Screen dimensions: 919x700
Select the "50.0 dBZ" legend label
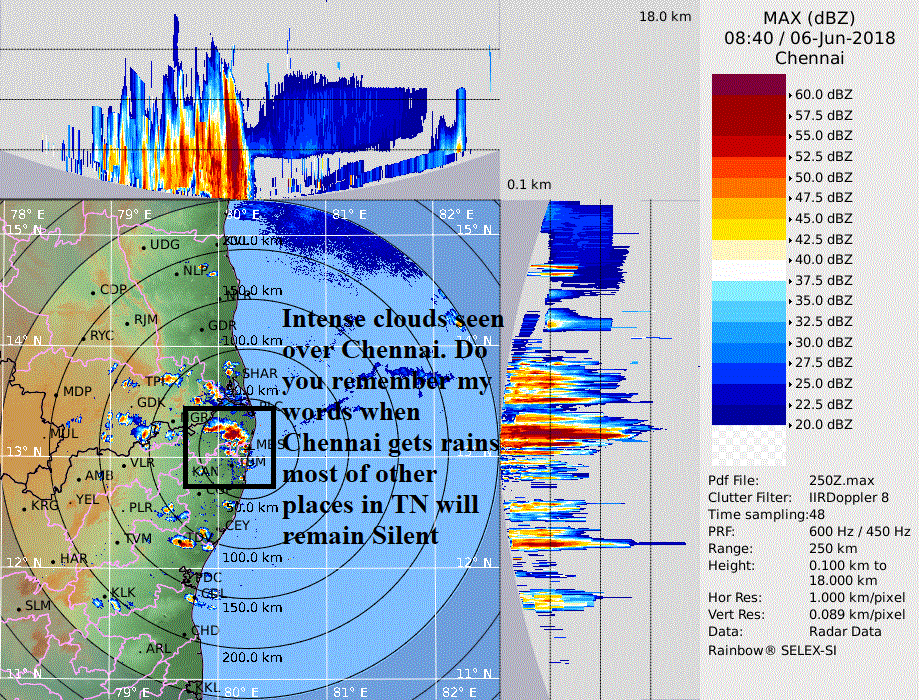[x=823, y=177]
